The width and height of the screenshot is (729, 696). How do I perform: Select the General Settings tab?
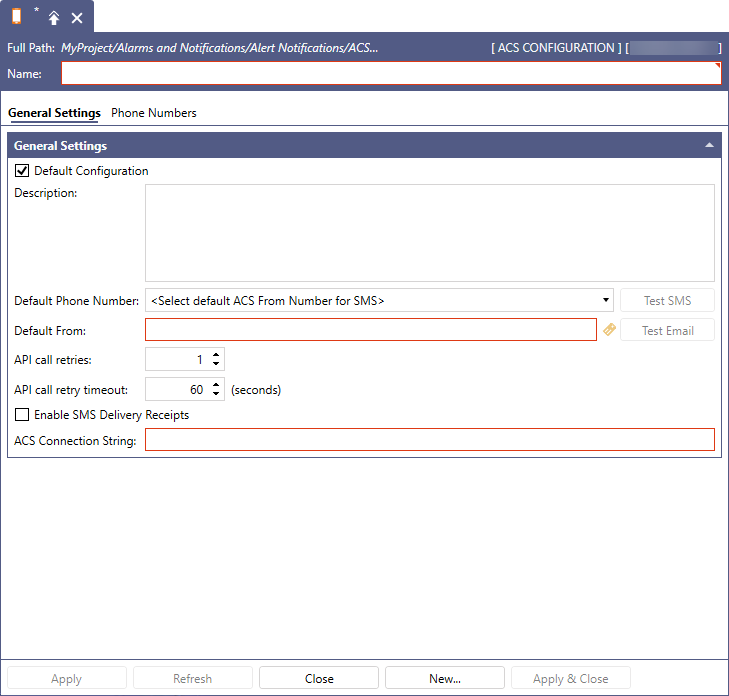coord(54,113)
